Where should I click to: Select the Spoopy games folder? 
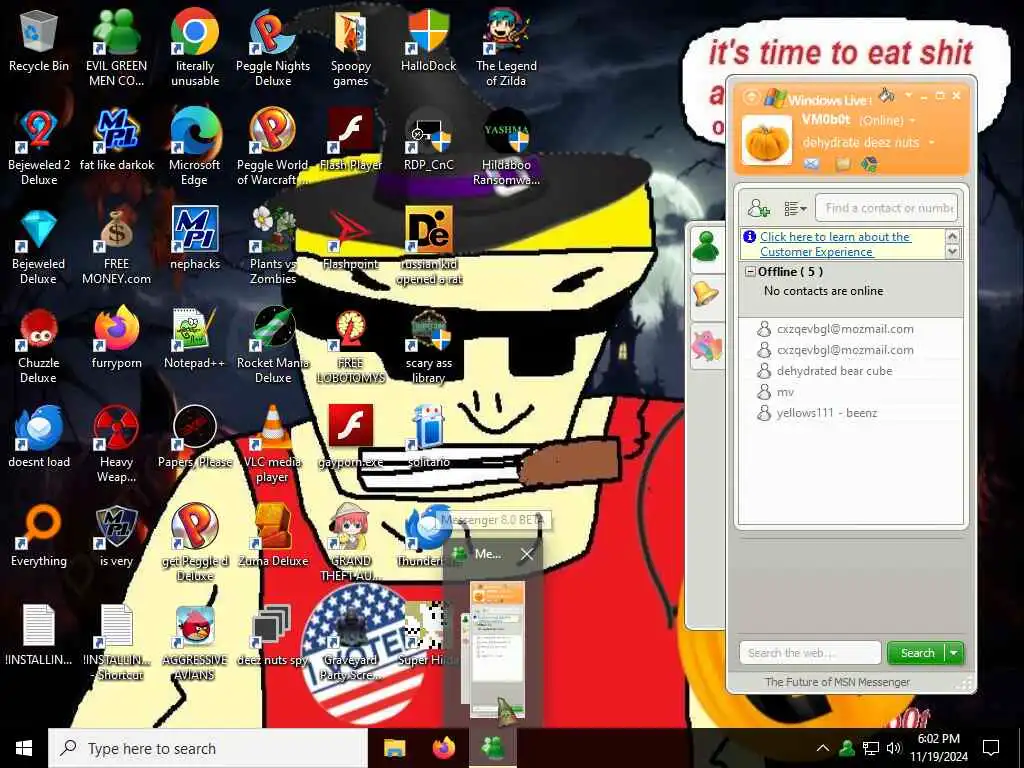351,47
